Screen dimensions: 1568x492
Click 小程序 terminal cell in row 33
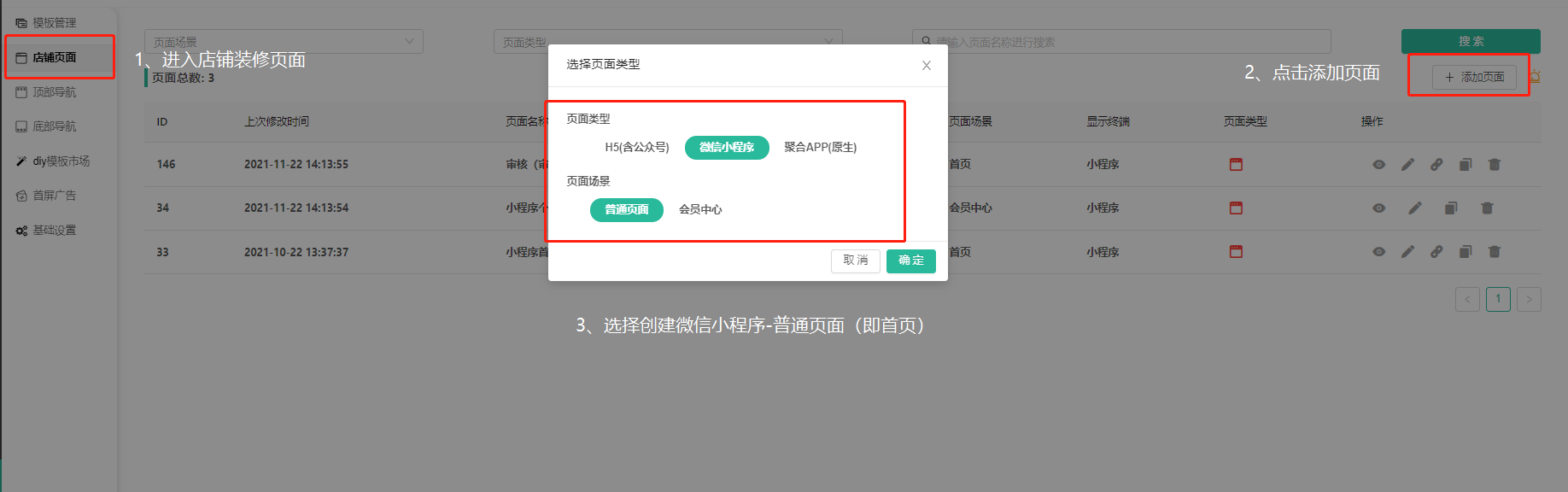point(1103,252)
